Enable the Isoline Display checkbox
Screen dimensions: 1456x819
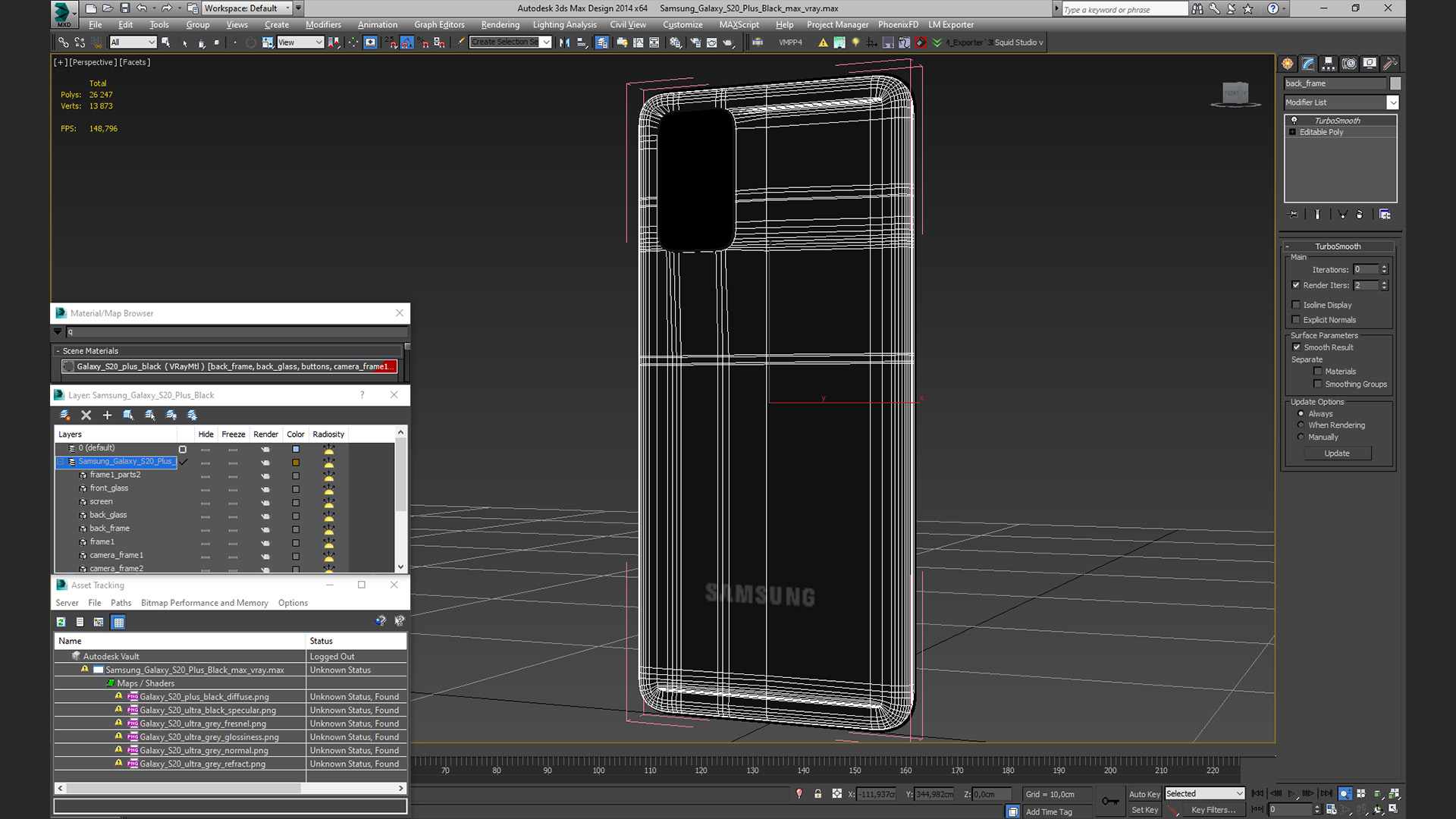point(1296,305)
